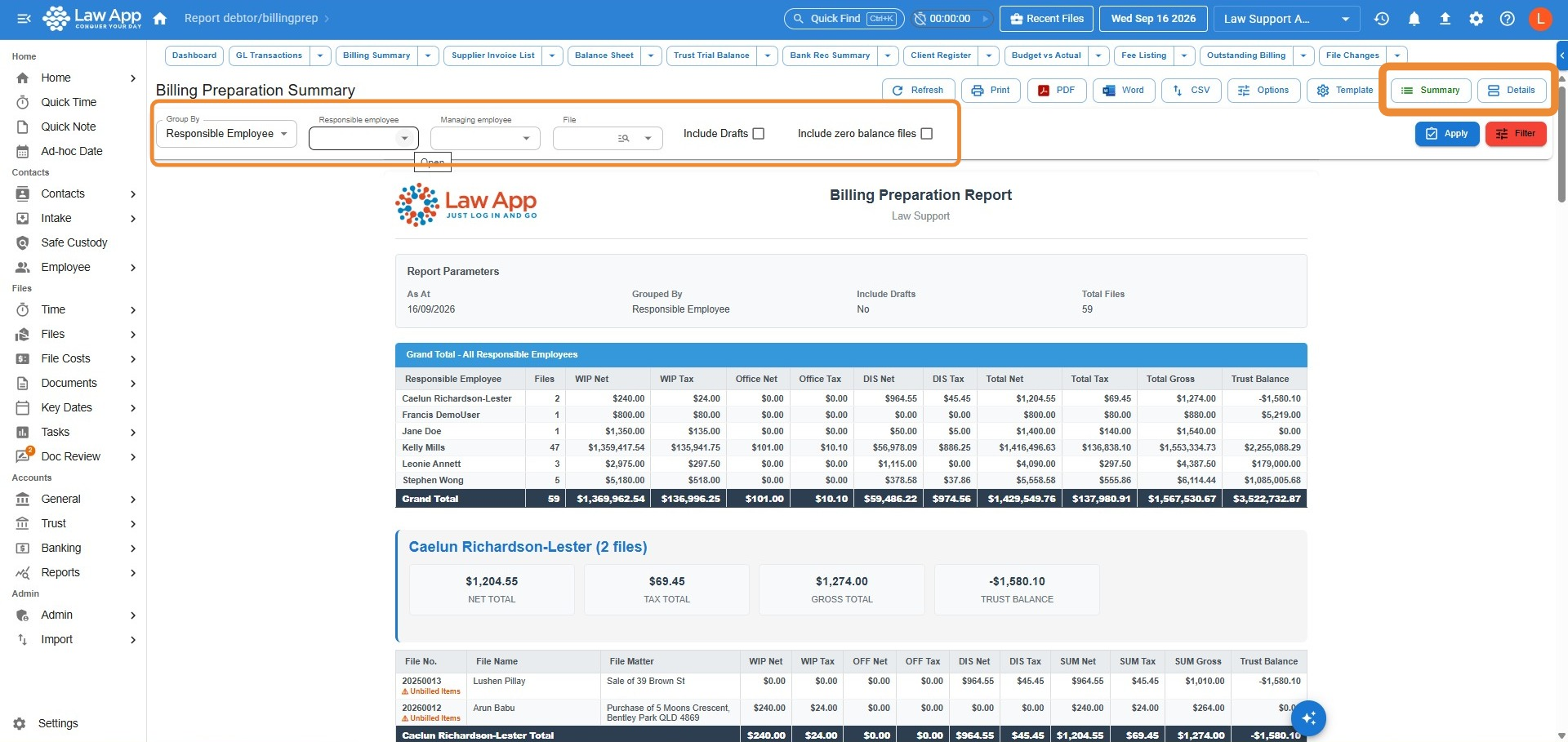
Task: Switch to Dashboard report tab
Action: [194, 56]
